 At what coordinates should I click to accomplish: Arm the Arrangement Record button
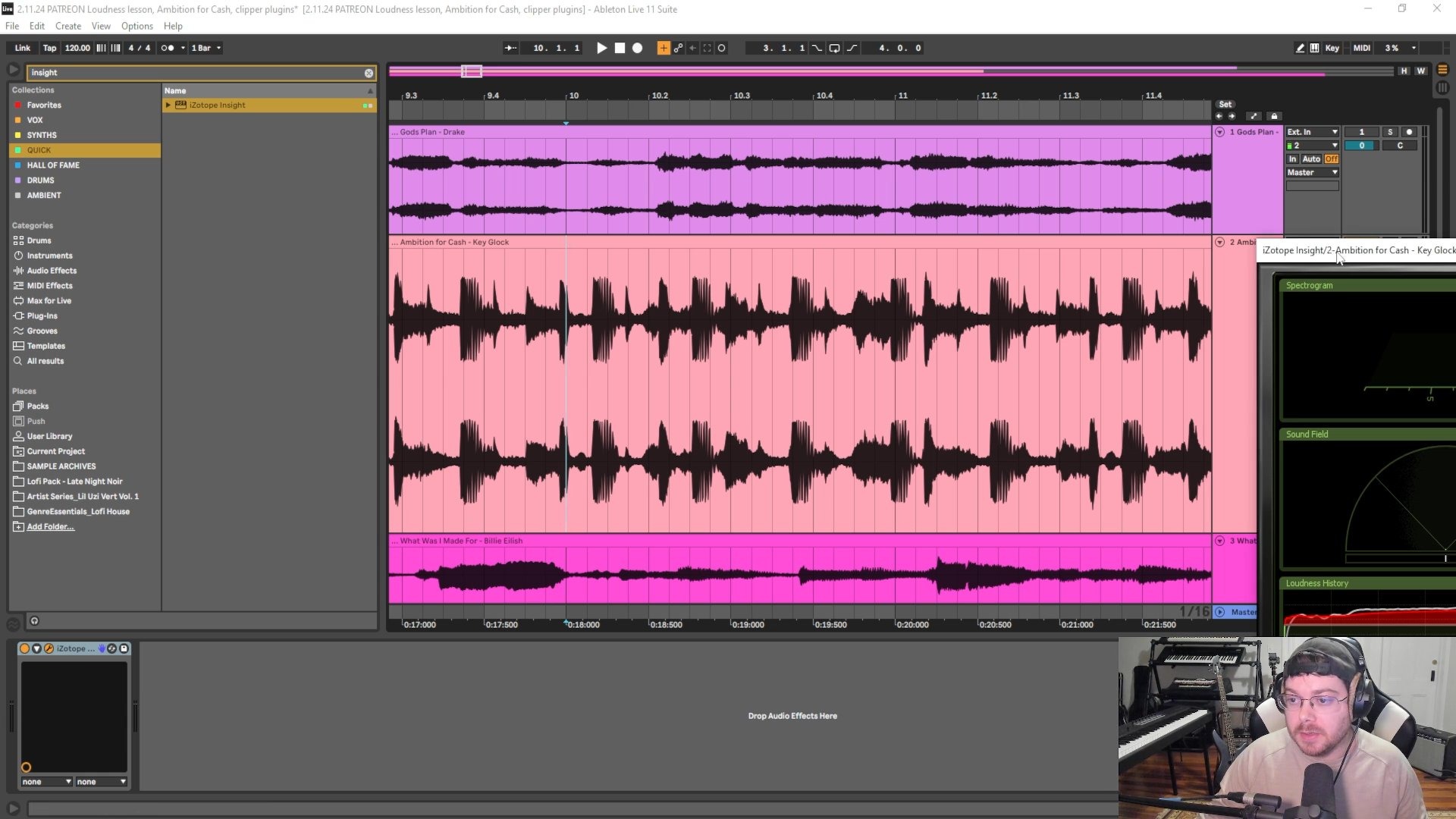pyautogui.click(x=638, y=48)
